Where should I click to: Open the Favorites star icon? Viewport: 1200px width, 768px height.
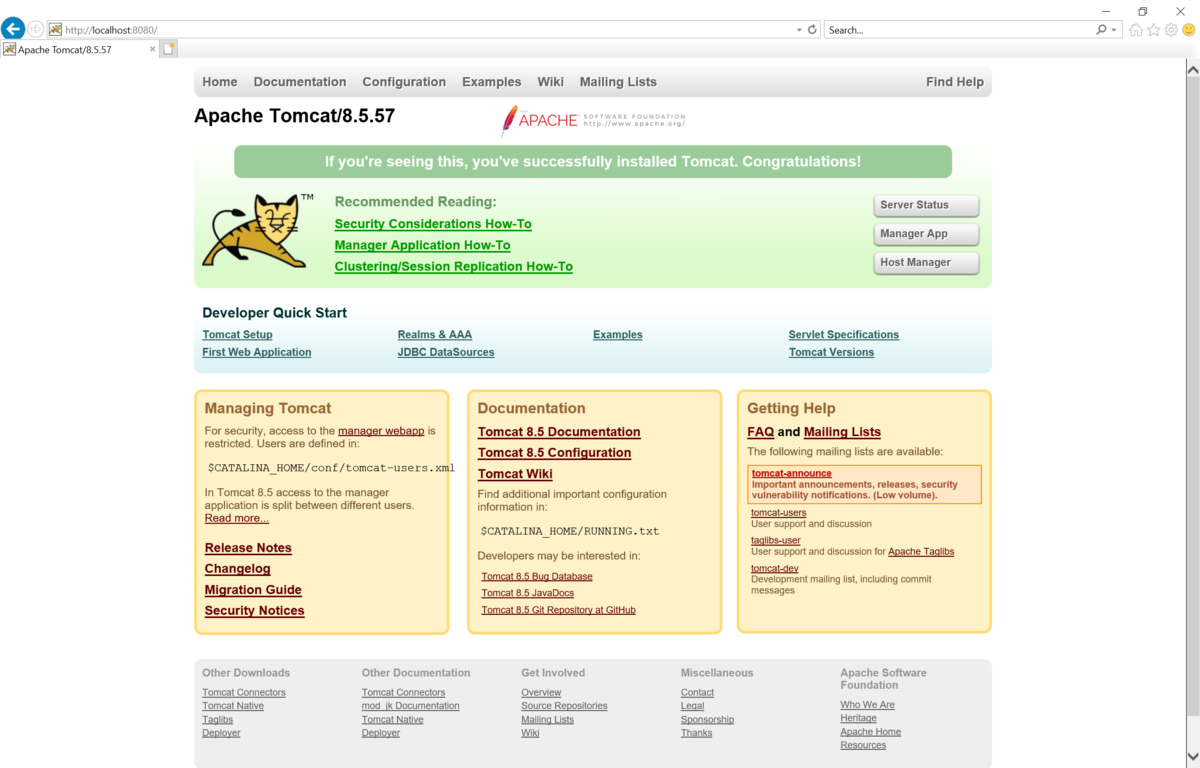(1154, 30)
